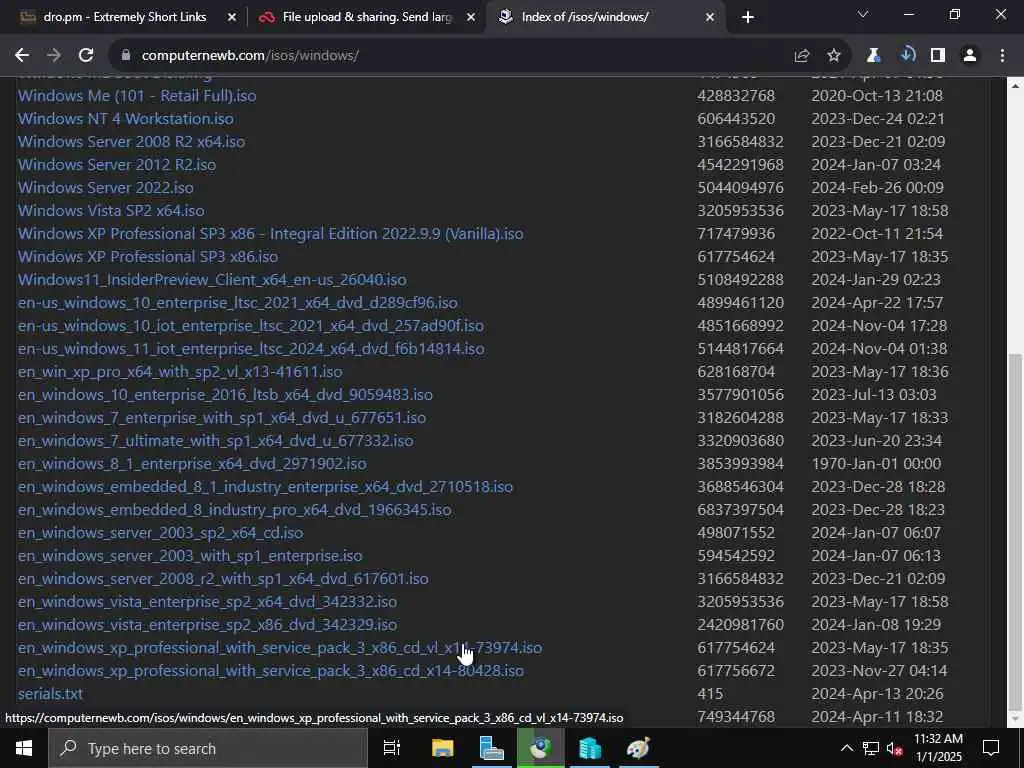
Task: Close the File upload & sharing tab
Action: coord(471,17)
